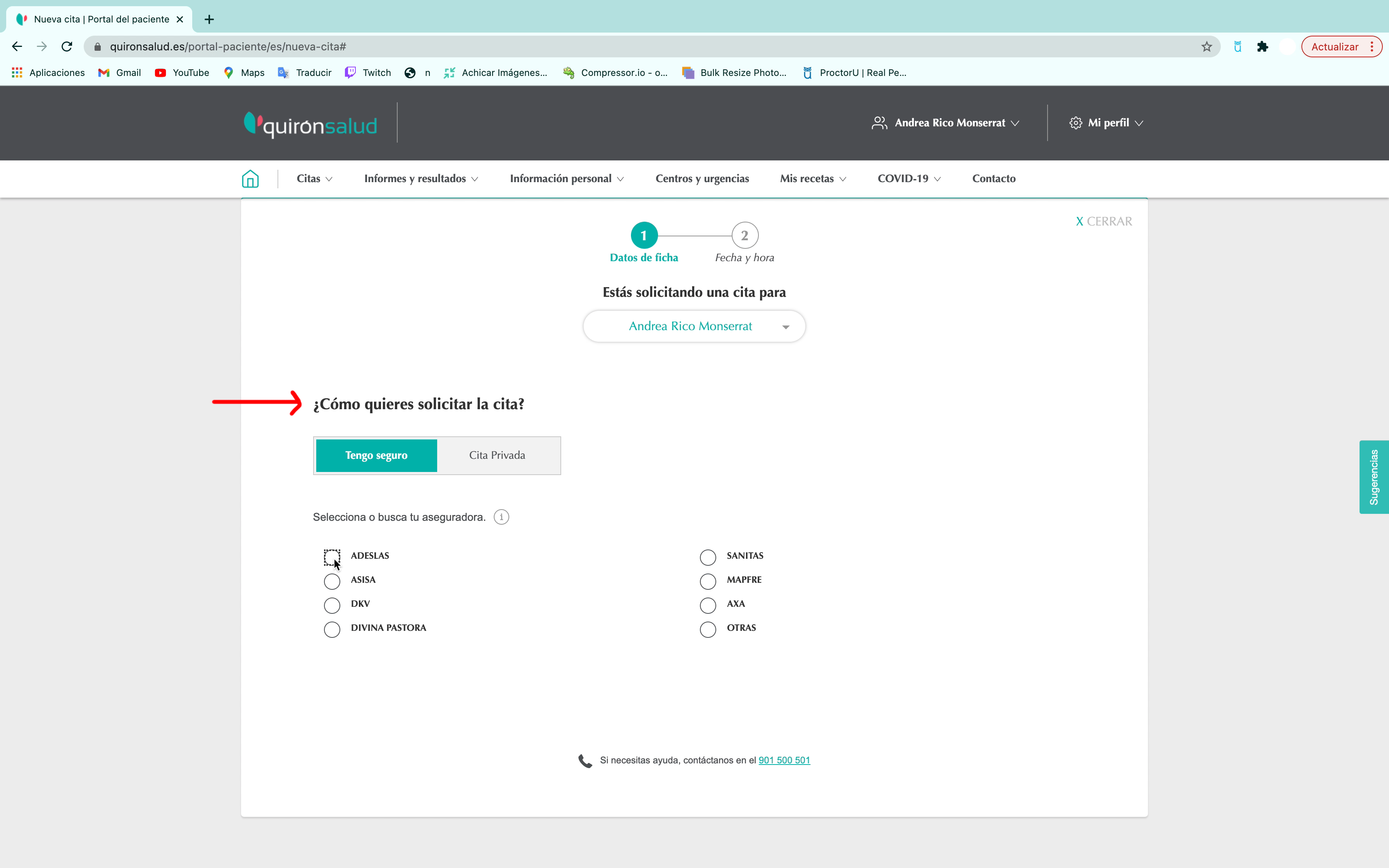The height and width of the screenshot is (868, 1389).
Task: Expand the Citas menu
Action: click(x=315, y=179)
